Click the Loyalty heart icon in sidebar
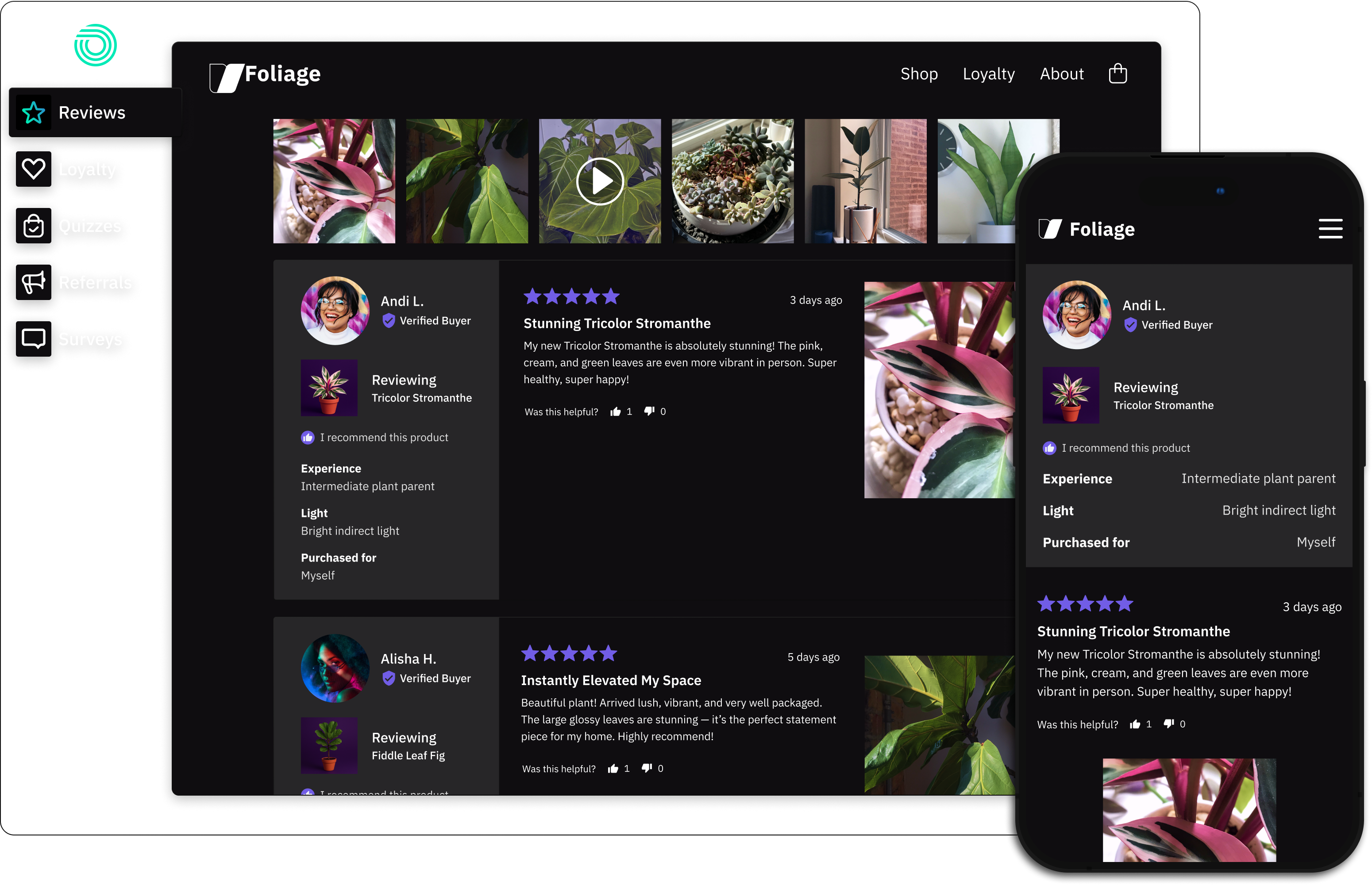This screenshot has height=885, width=1372. (33, 169)
